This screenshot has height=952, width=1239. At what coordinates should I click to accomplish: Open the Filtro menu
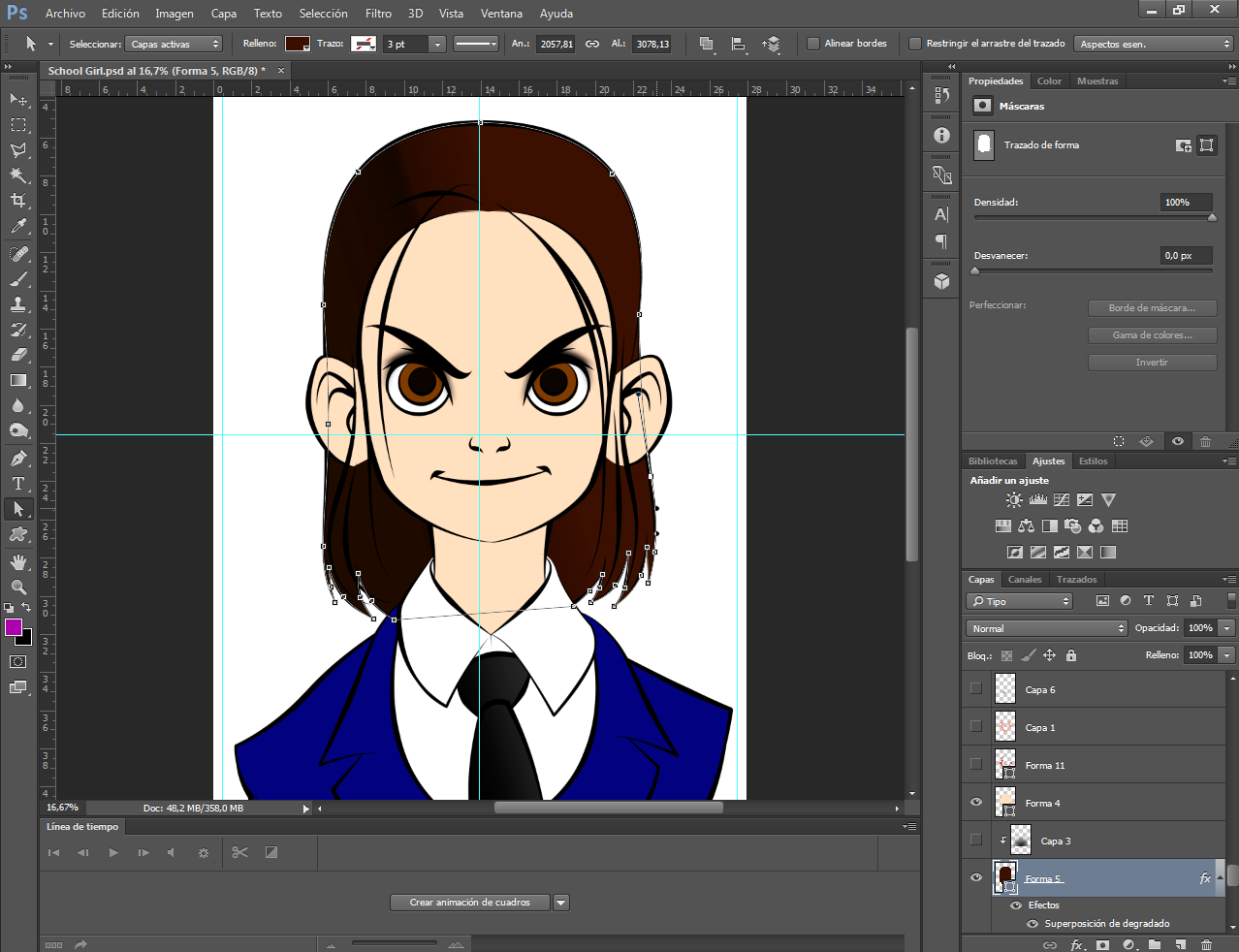coord(379,14)
